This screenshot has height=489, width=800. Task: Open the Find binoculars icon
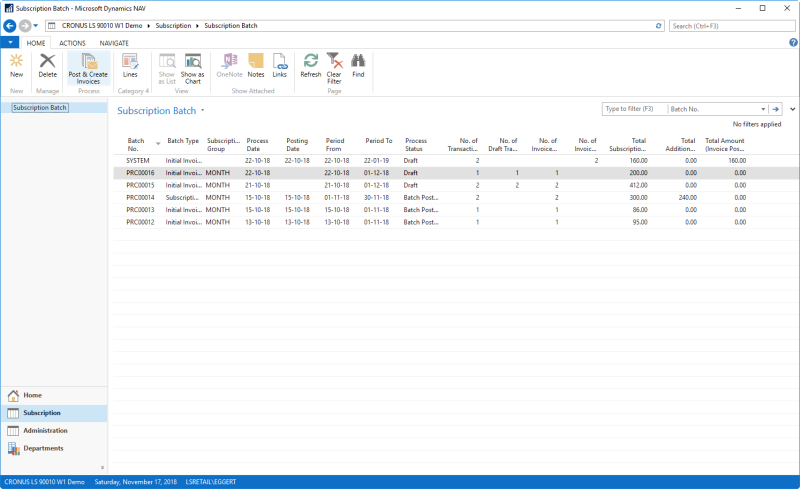(x=358, y=66)
